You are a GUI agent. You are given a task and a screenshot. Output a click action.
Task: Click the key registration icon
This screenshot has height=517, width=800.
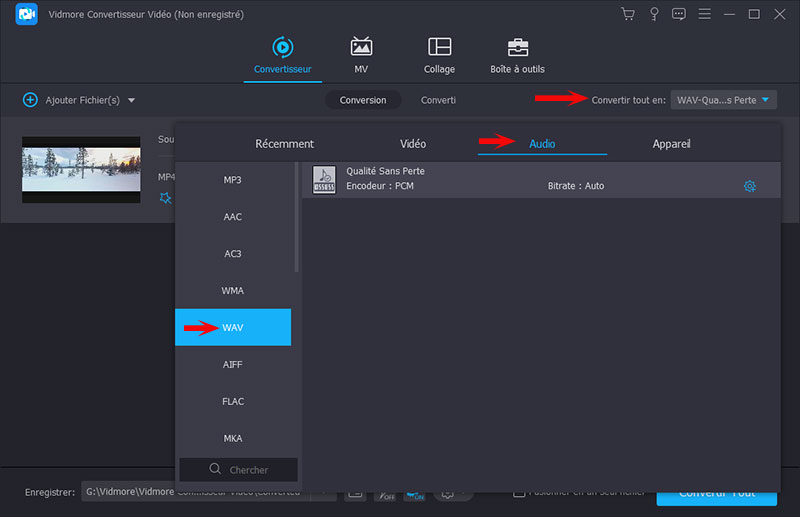pyautogui.click(x=654, y=14)
